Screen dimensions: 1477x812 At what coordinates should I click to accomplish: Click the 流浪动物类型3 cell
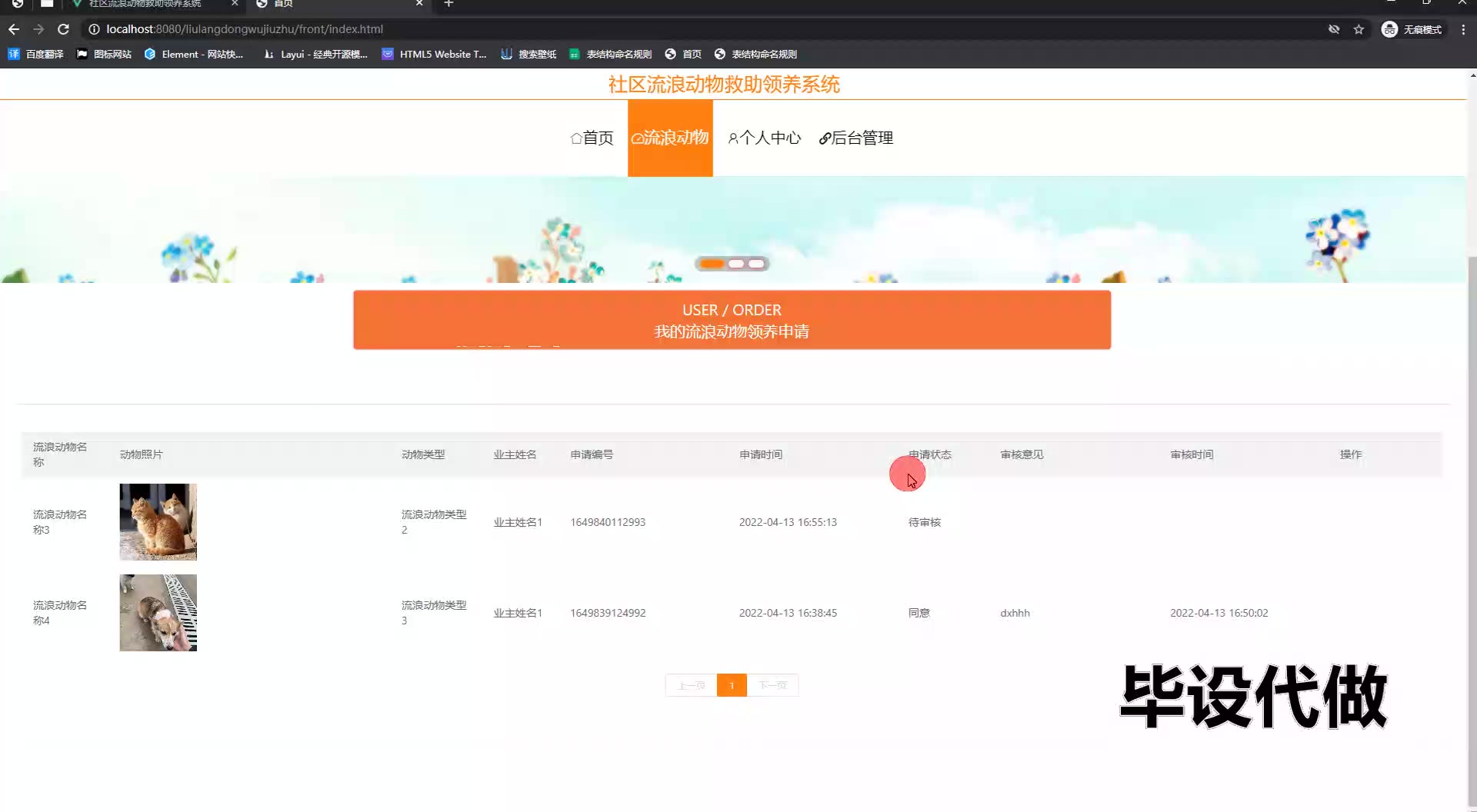434,613
